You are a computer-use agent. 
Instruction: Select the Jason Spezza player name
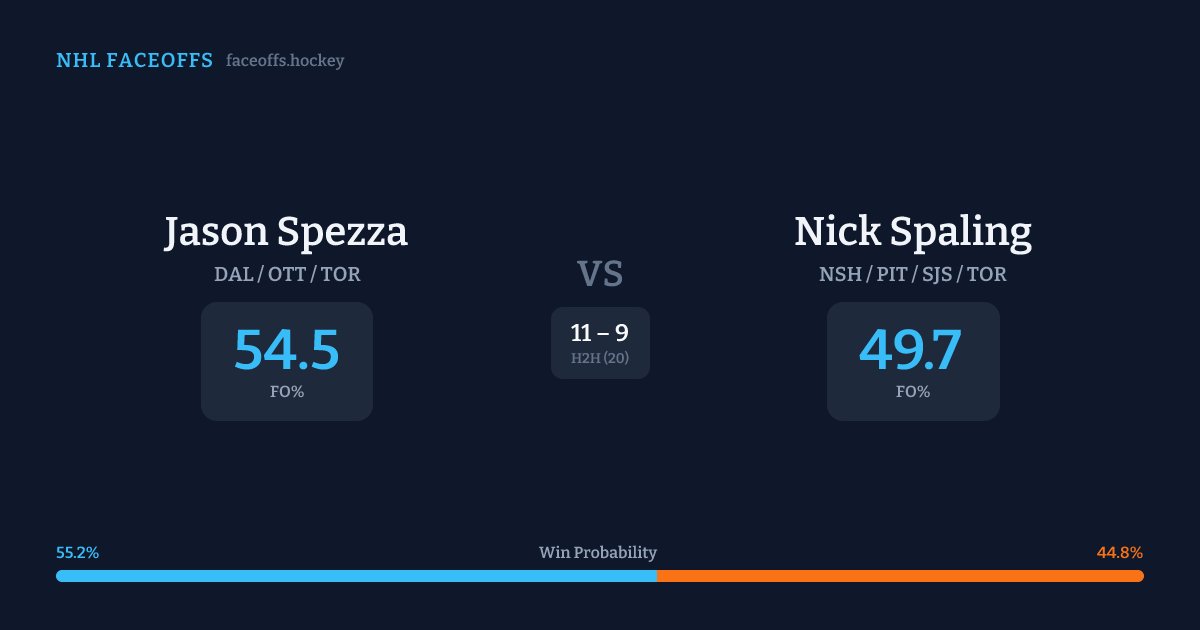tap(286, 232)
